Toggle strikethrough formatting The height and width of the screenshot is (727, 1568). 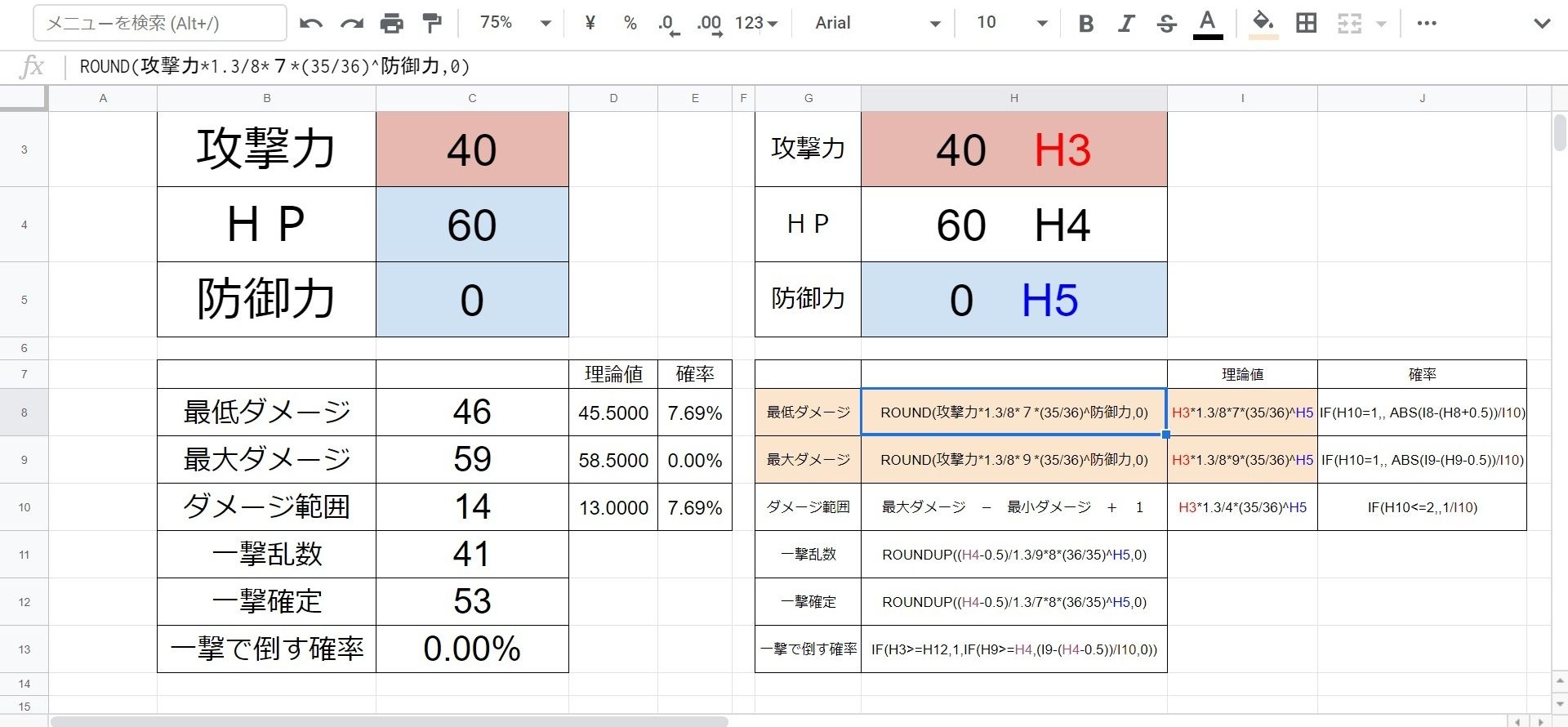click(x=1166, y=24)
